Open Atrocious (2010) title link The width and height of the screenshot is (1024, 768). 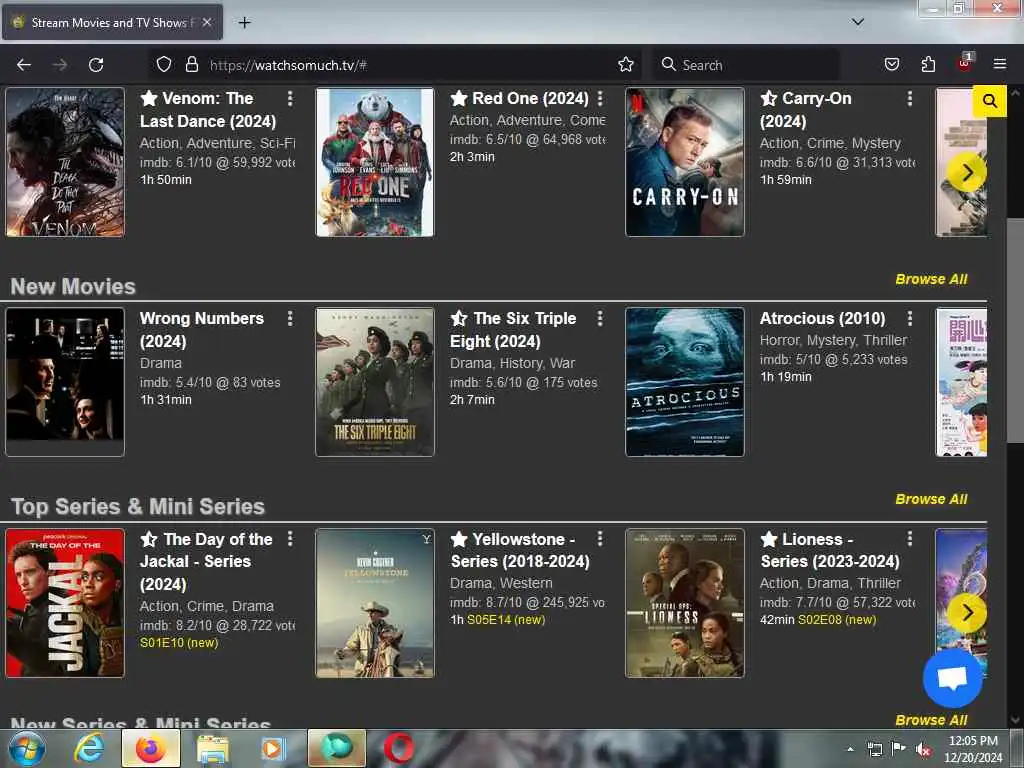pos(822,319)
